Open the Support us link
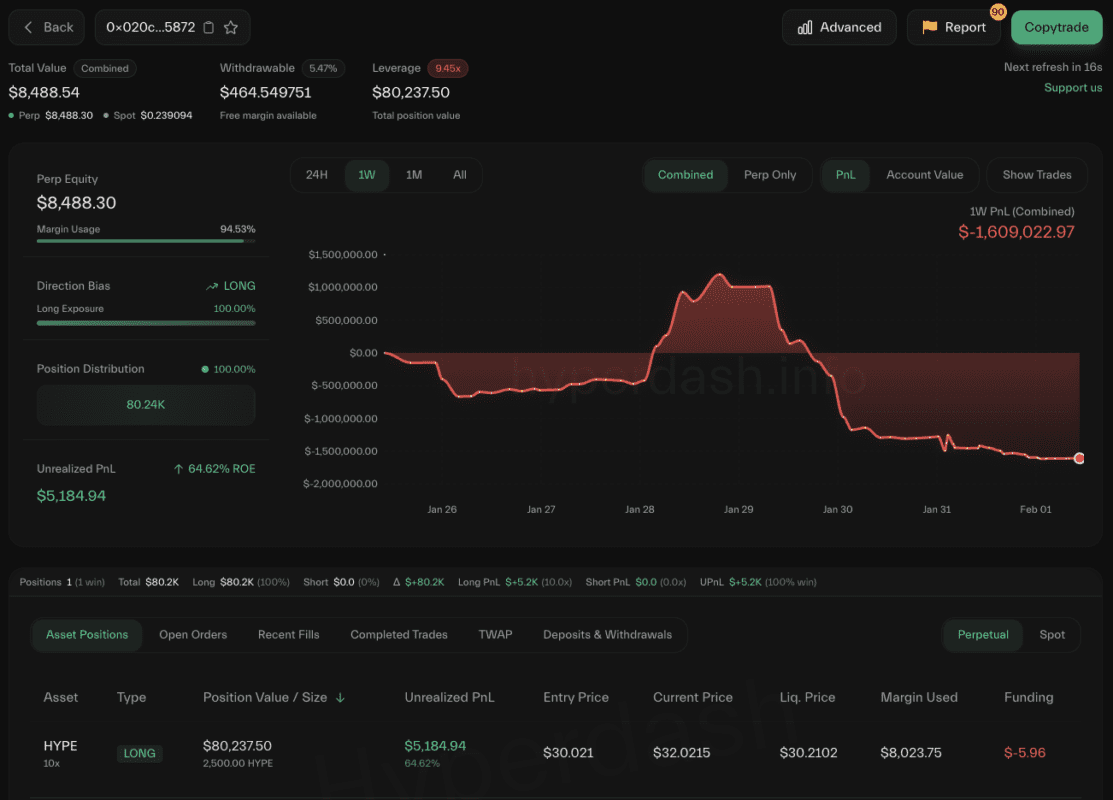The image size is (1113, 800). (x=1073, y=88)
